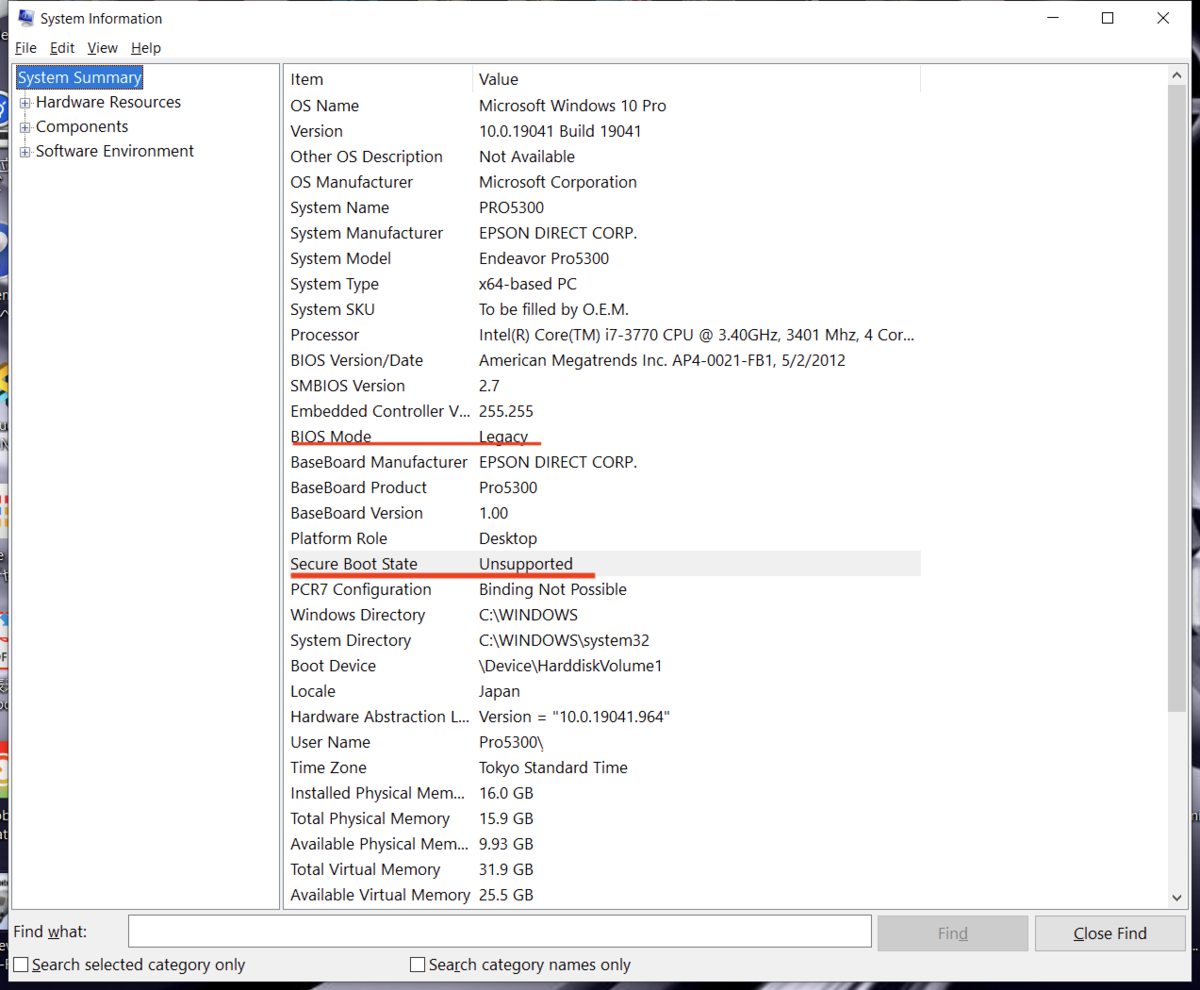
Task: Select the Version row label
Action: tap(316, 131)
